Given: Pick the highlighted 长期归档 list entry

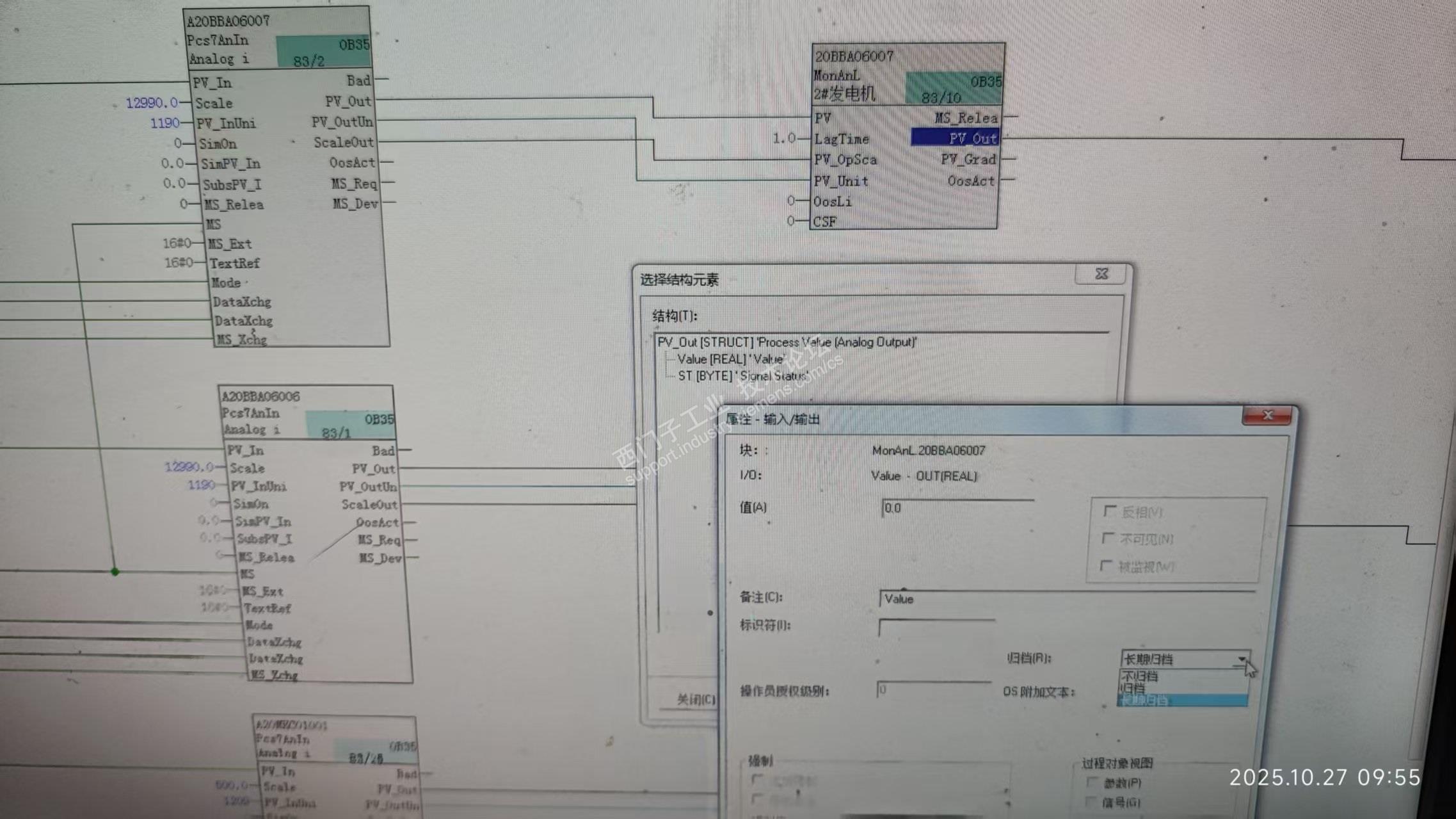Looking at the screenshot, I should click(1146, 701).
